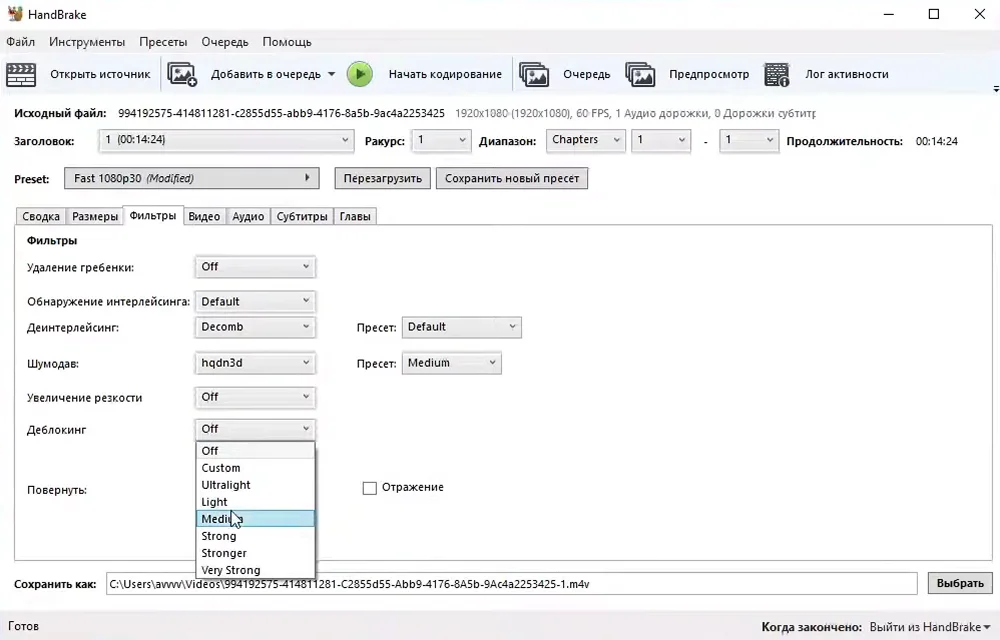Click the Open Source clapperboard icon
Image resolution: width=1000 pixels, height=640 pixels.
[x=20, y=75]
